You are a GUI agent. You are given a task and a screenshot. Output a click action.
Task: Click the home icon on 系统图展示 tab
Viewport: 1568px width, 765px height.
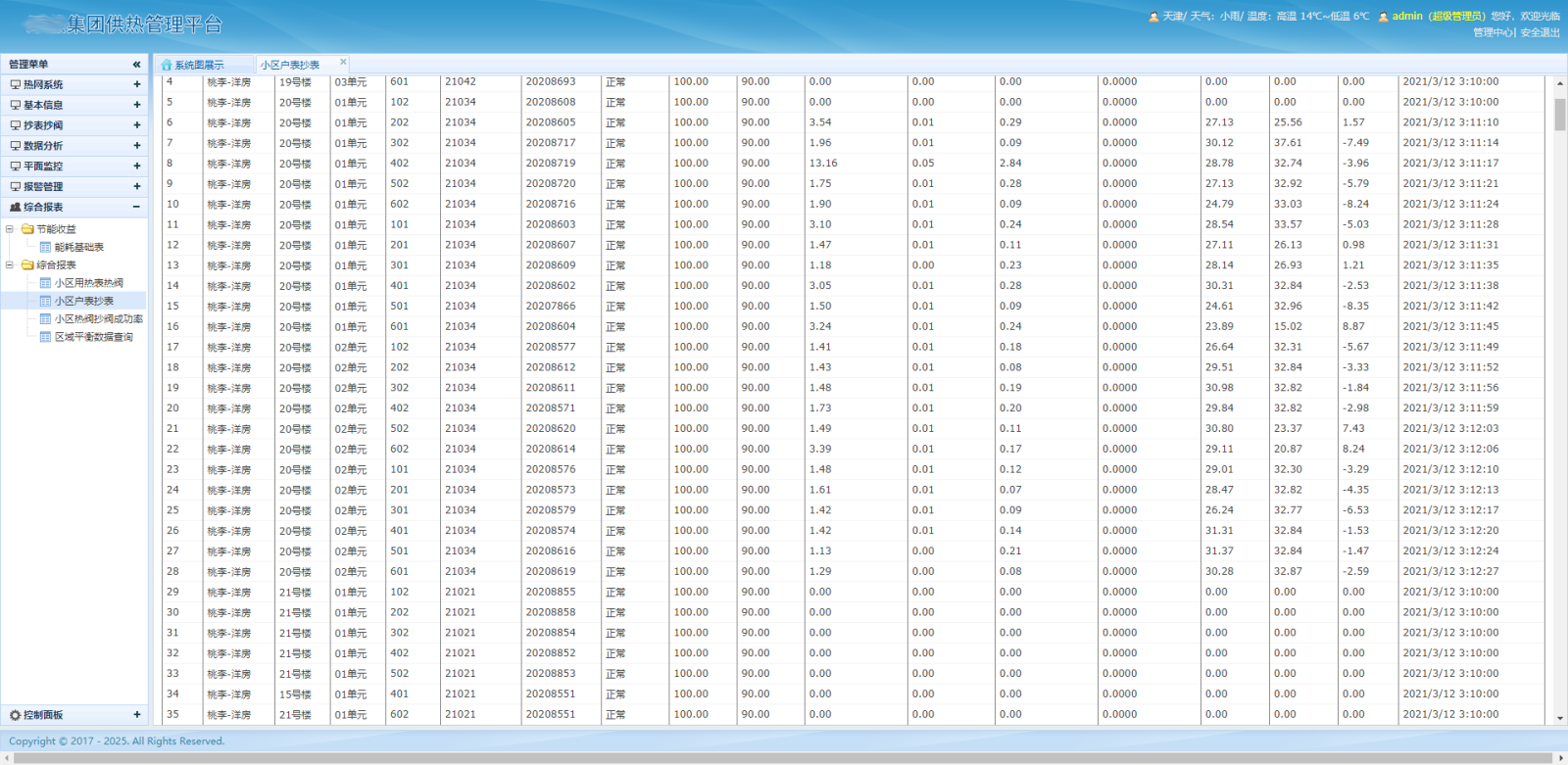[x=167, y=66]
